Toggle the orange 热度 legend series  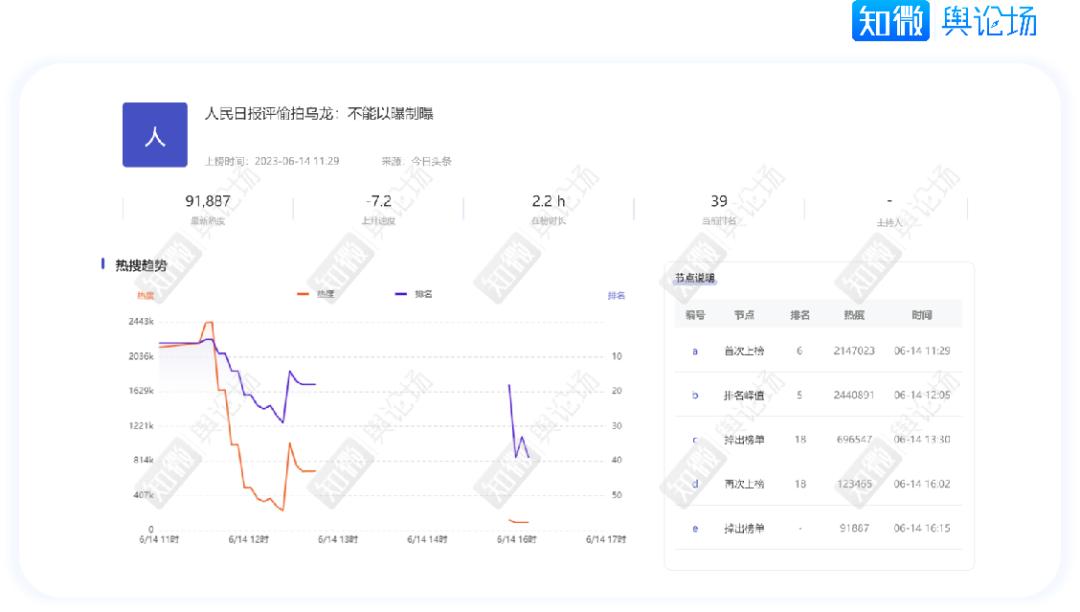coord(316,294)
